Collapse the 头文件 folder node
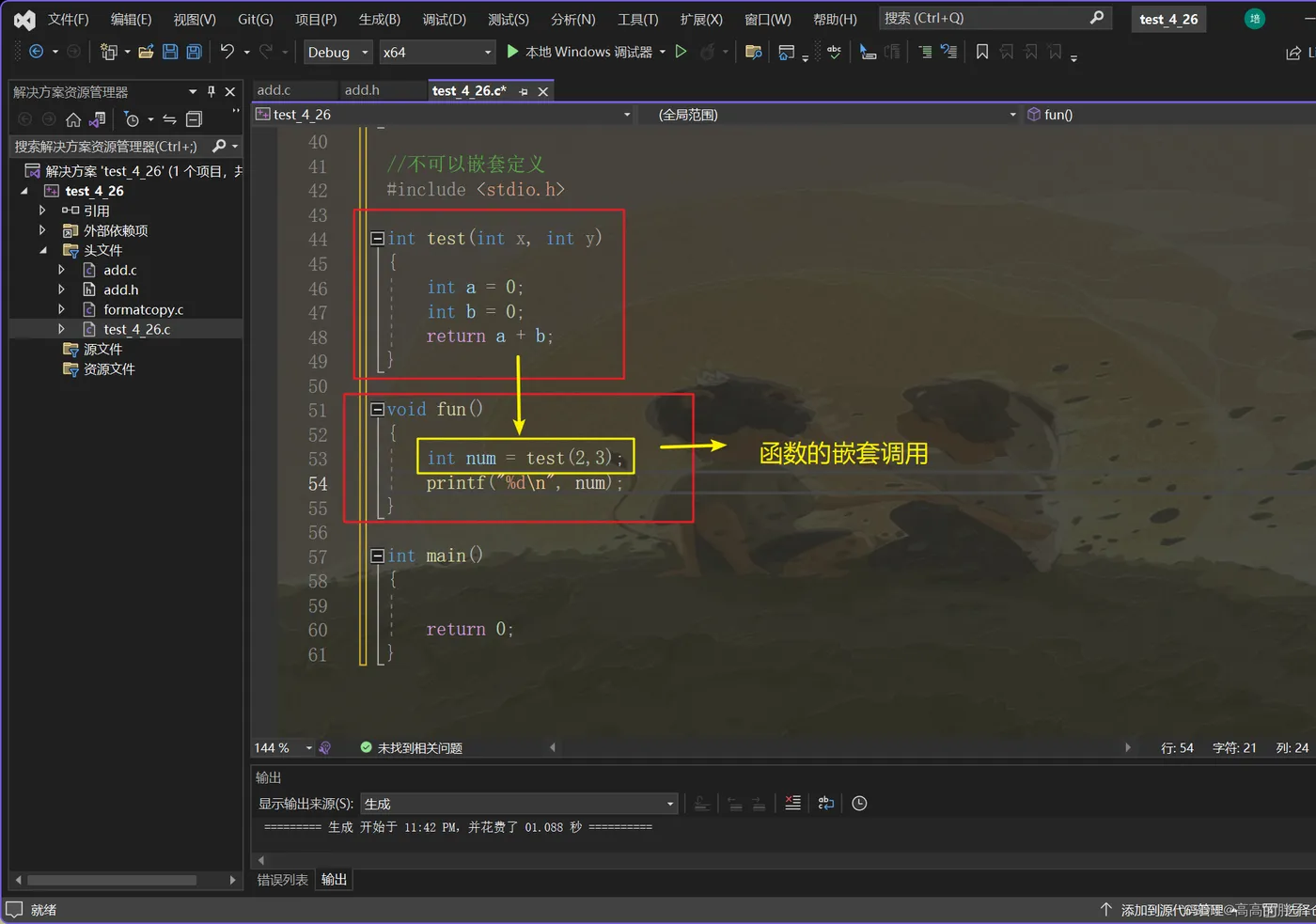 (x=43, y=250)
